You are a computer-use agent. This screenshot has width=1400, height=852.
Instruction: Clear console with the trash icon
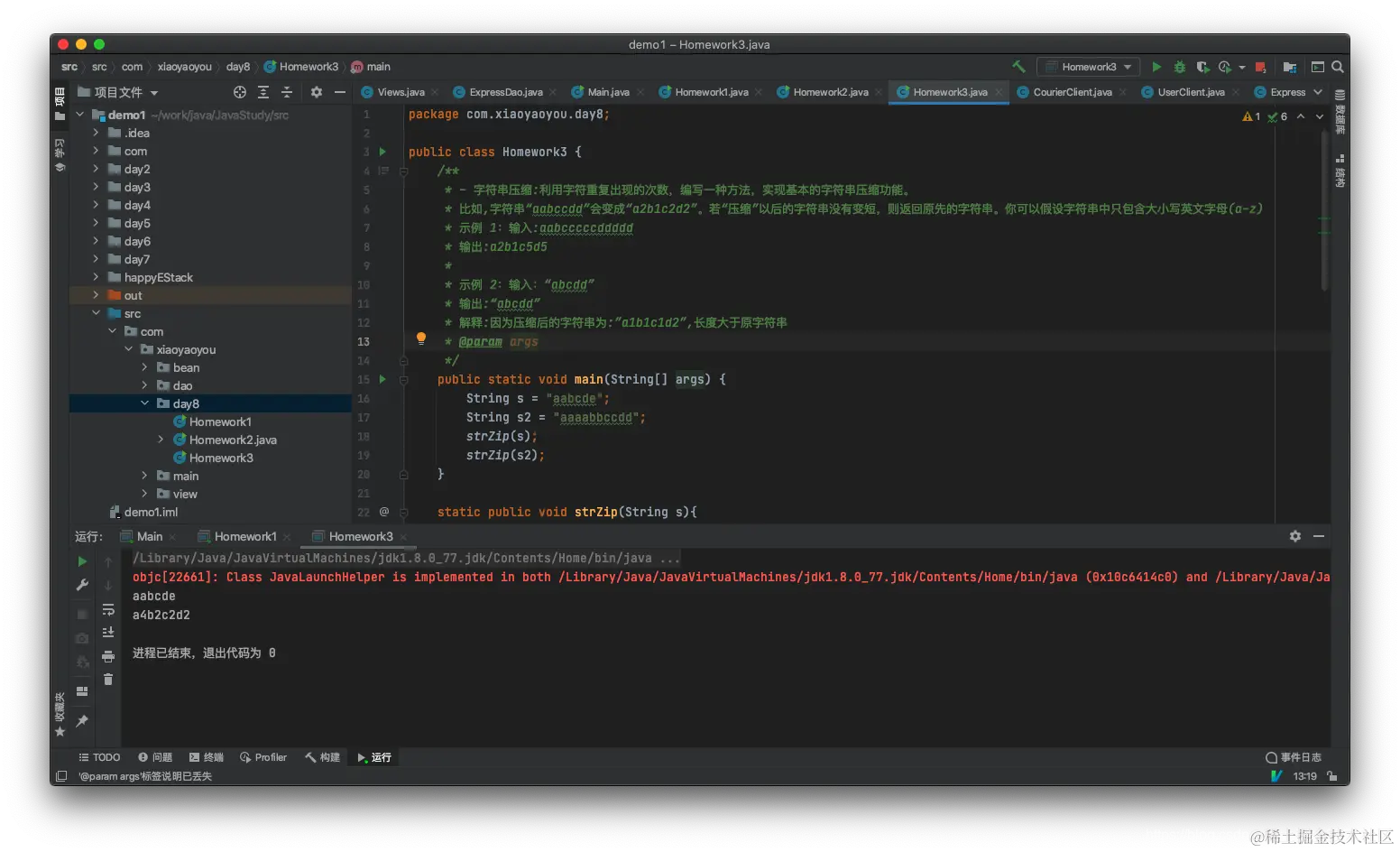[x=108, y=679]
